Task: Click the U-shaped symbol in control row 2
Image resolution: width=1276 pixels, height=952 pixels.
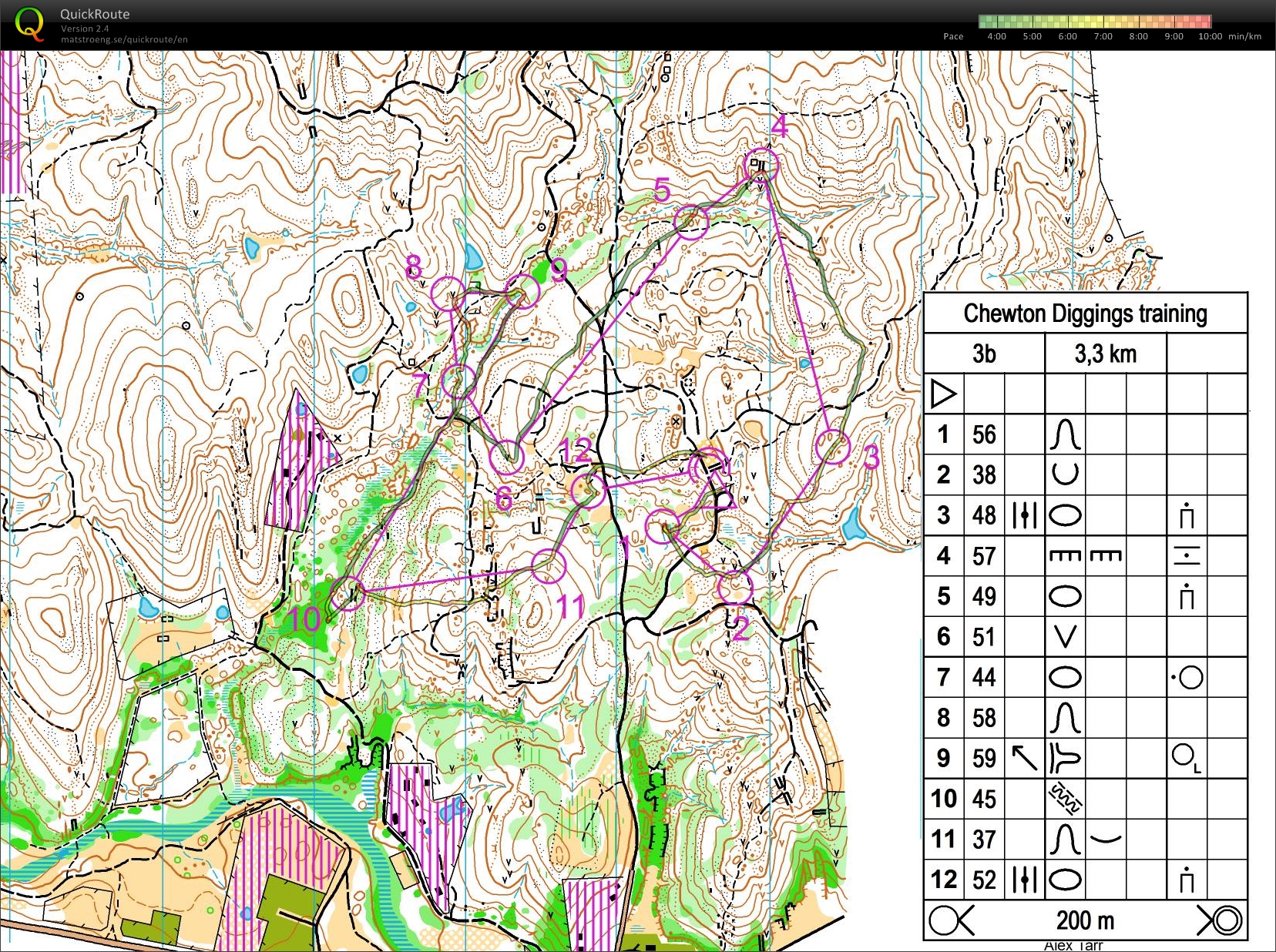Action: [x=1065, y=474]
